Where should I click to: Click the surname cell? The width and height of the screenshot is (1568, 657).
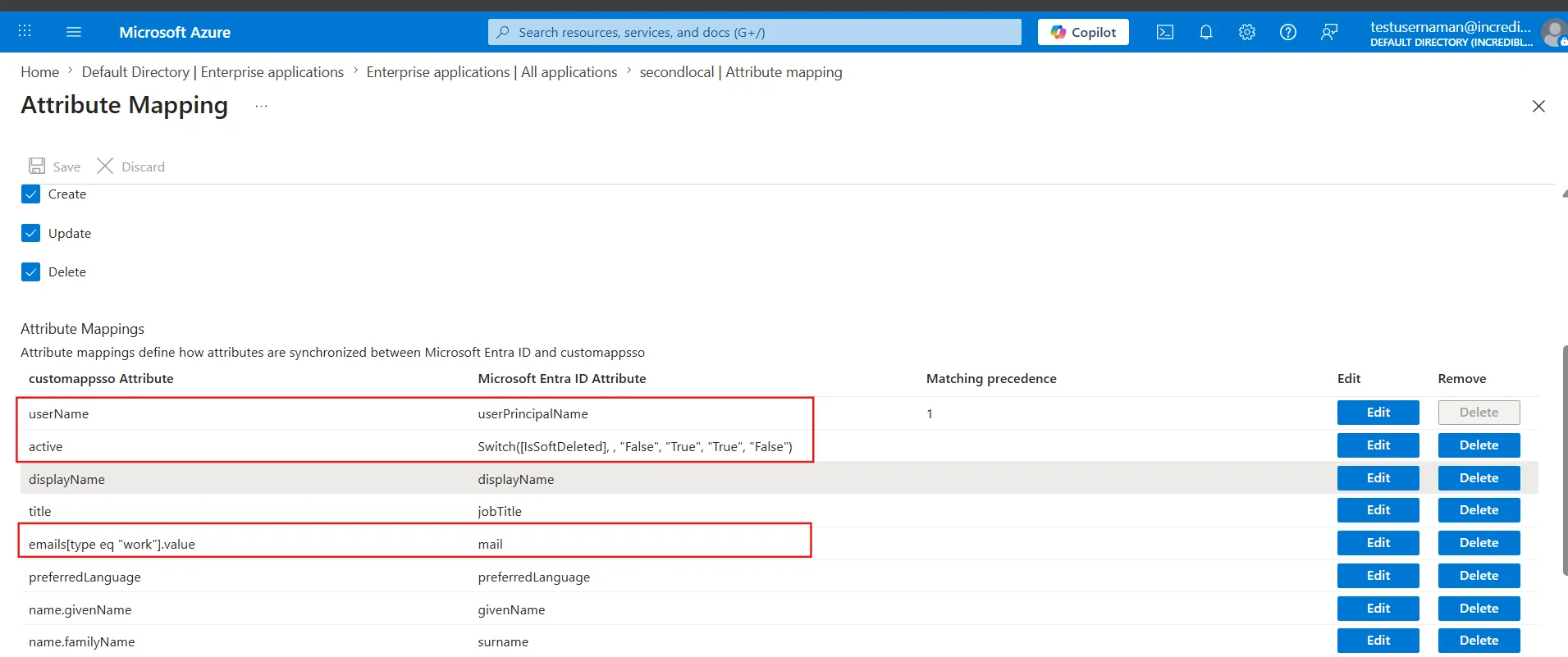tap(503, 642)
